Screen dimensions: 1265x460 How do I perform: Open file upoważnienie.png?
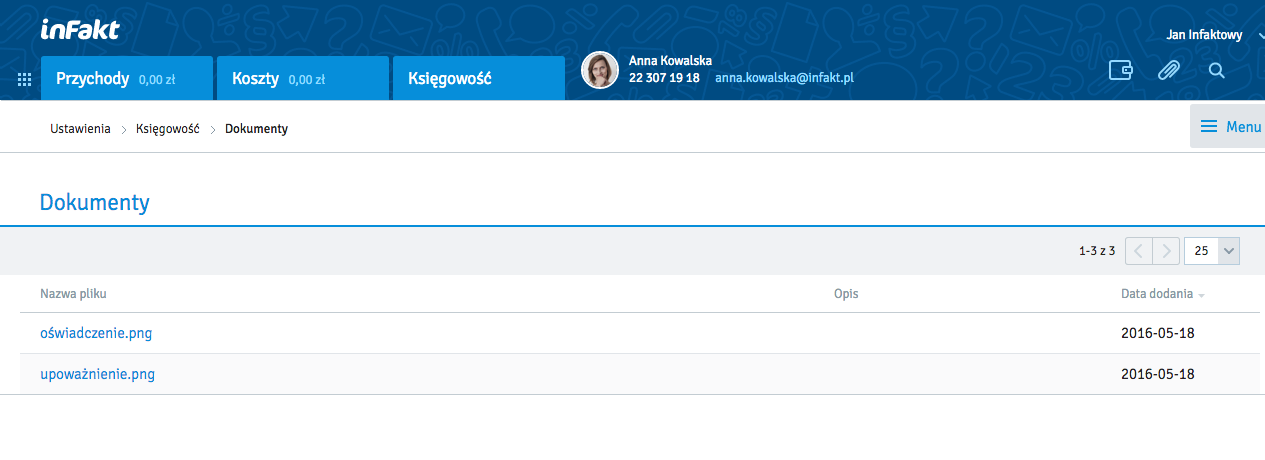[97, 374]
